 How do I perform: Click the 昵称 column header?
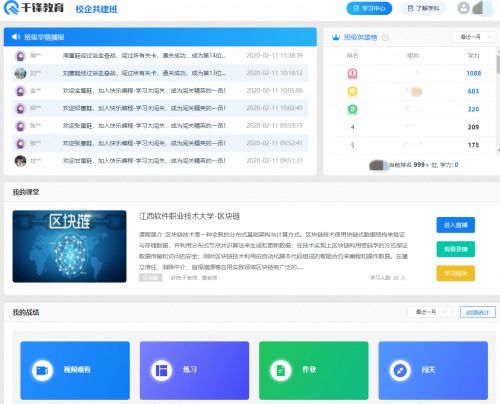[x=413, y=55]
